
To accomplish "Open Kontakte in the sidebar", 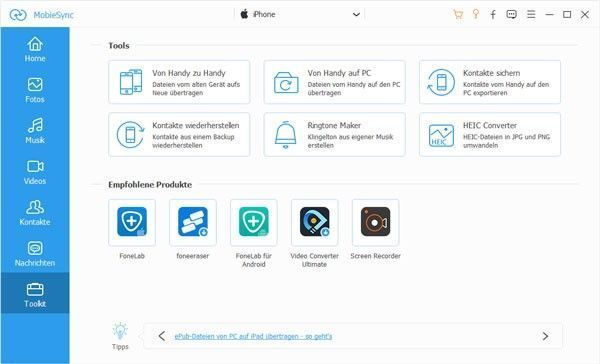I will pos(35,213).
